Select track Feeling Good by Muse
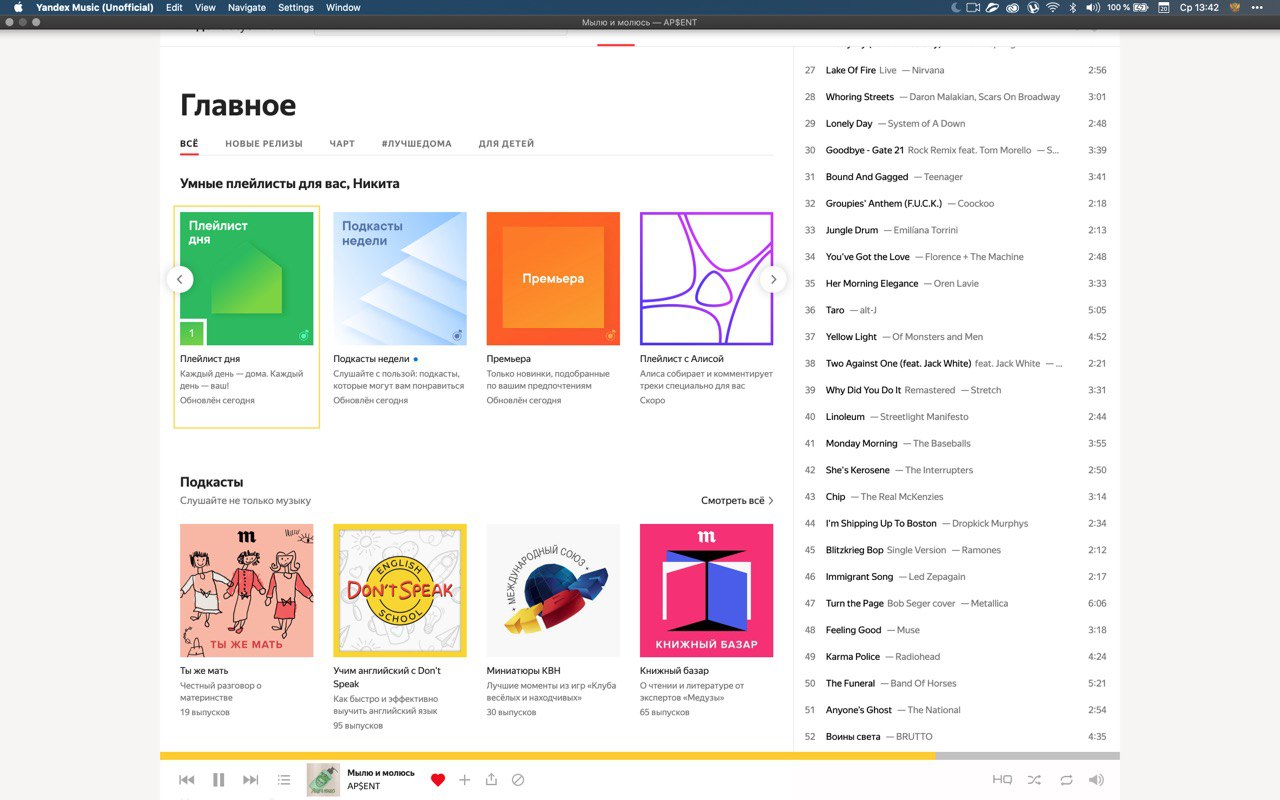 tap(955, 630)
